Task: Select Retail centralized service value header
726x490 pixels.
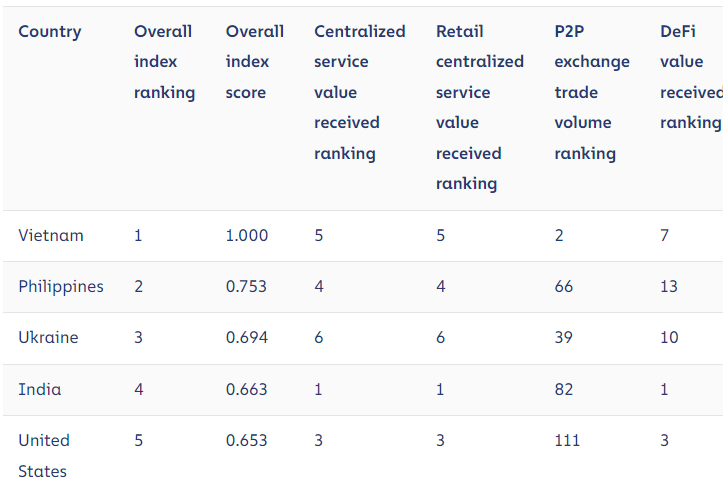Action: (479, 107)
